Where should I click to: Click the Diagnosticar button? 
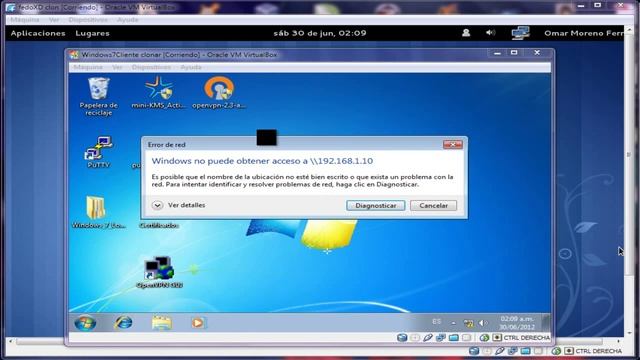(376, 205)
